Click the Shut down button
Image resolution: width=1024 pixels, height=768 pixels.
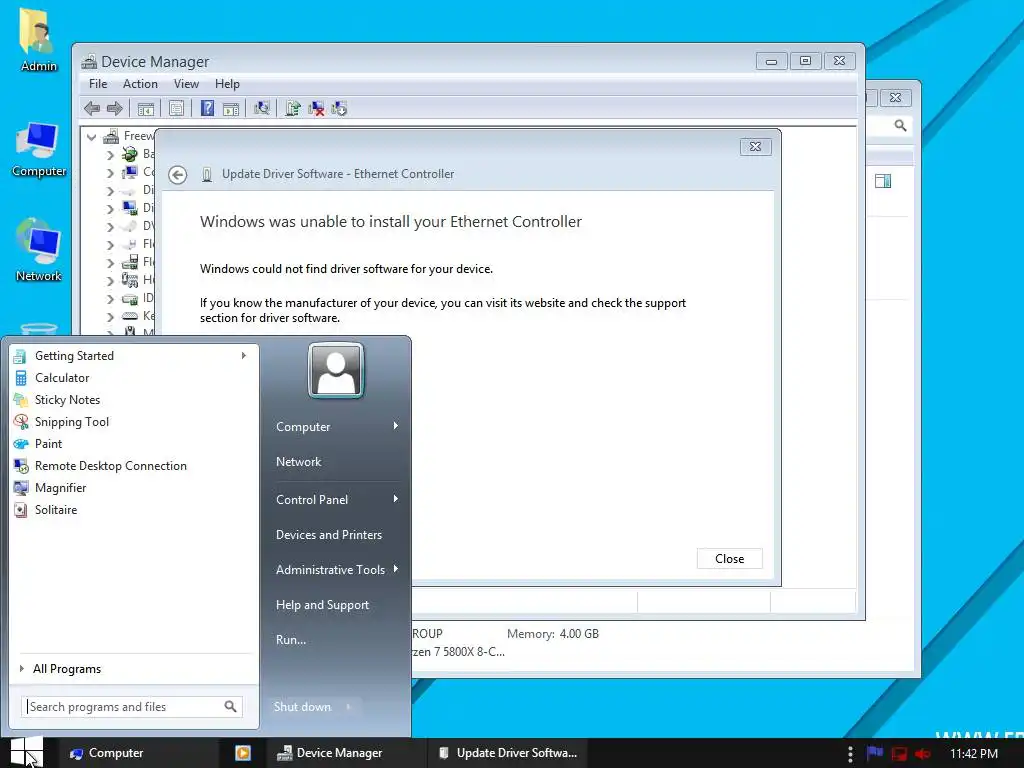click(302, 707)
